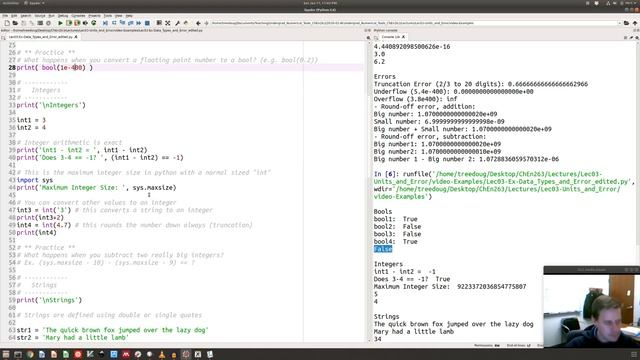Image resolution: width=640 pixels, height=360 pixels.
Task: Change to the parent directory
Action: (635, 23)
